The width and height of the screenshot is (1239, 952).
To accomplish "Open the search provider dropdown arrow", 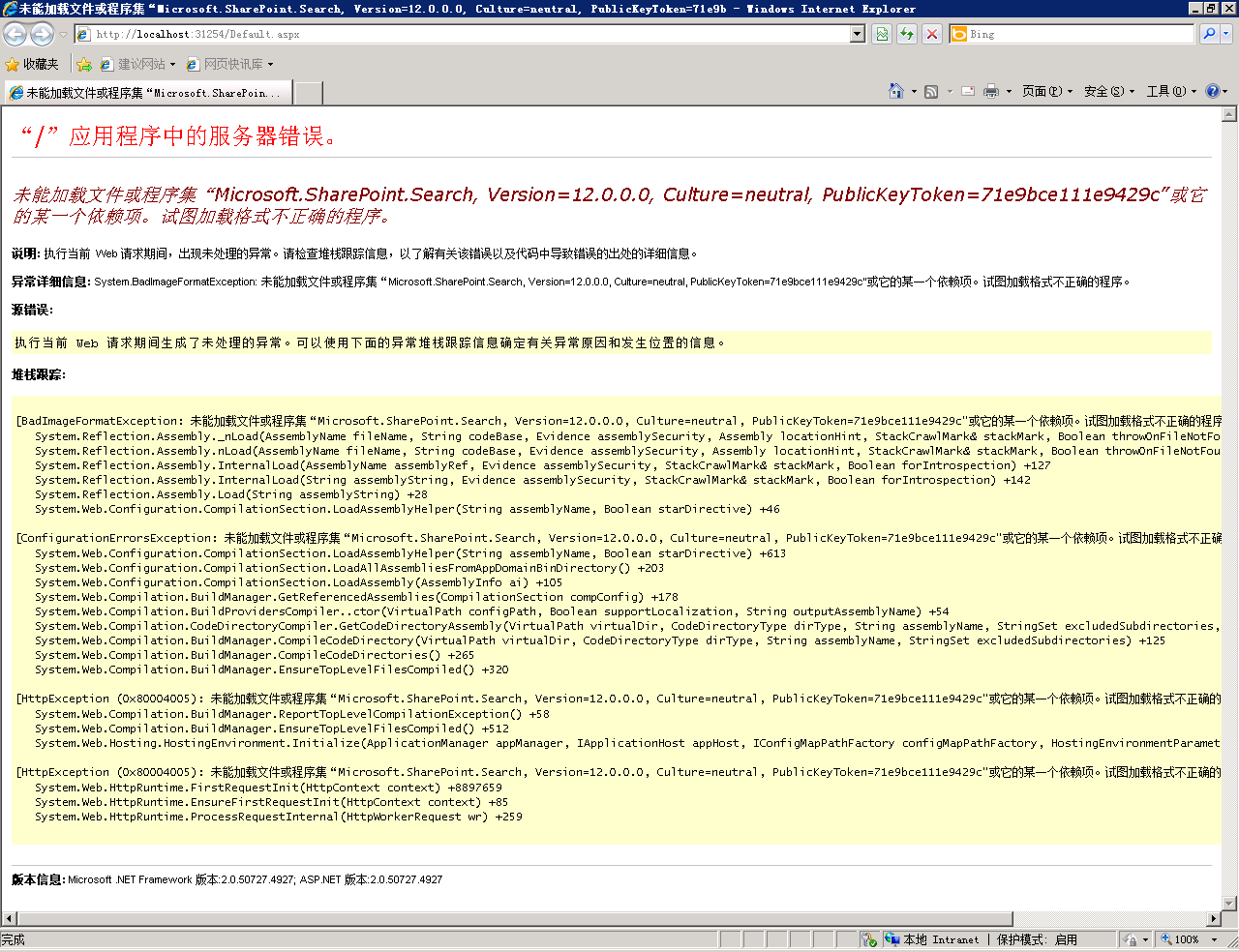I will 1226,34.
